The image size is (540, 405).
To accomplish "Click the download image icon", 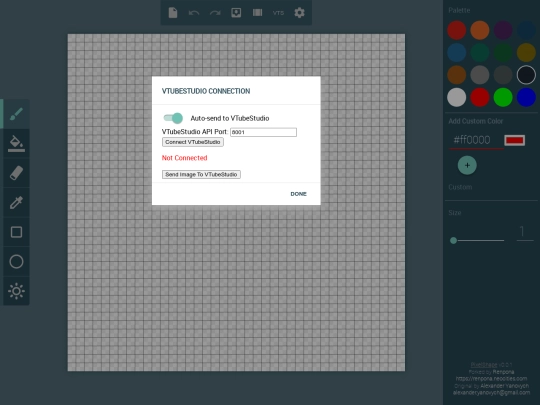I will 236,13.
